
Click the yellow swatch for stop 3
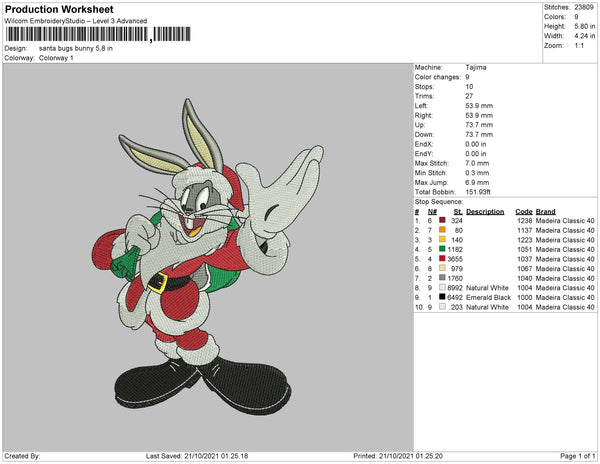click(442, 239)
